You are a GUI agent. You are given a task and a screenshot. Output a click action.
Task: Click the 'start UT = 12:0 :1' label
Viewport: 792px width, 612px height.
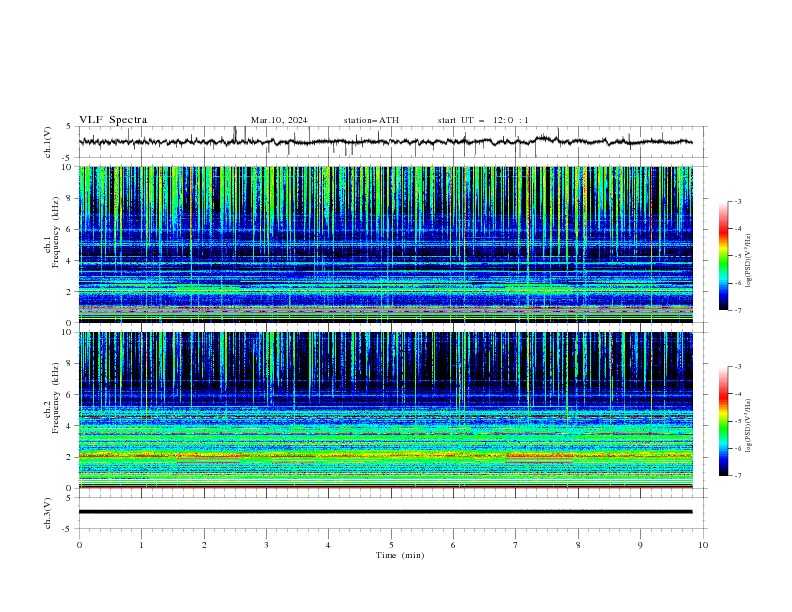[x=483, y=120]
